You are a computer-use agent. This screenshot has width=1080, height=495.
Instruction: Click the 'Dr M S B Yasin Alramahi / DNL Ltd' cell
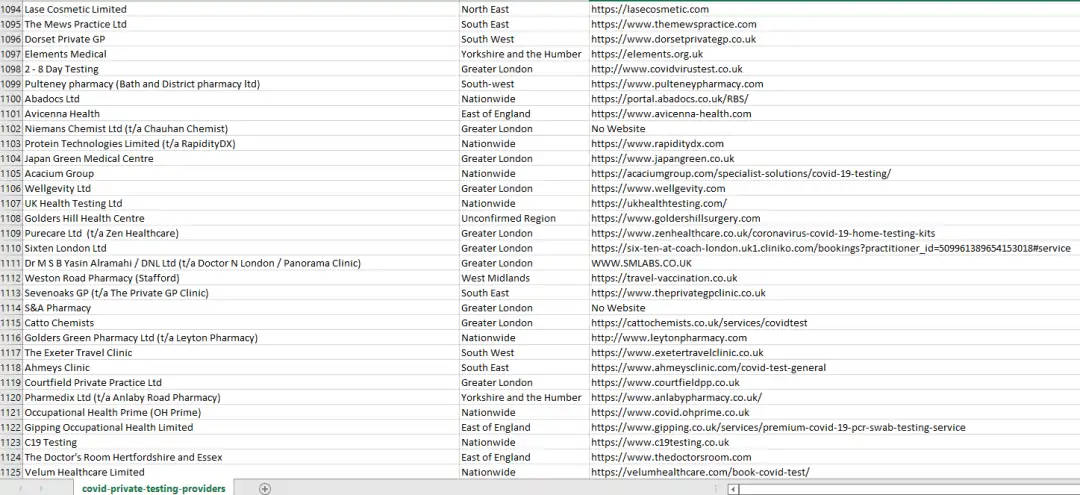pyautogui.click(x=241, y=263)
